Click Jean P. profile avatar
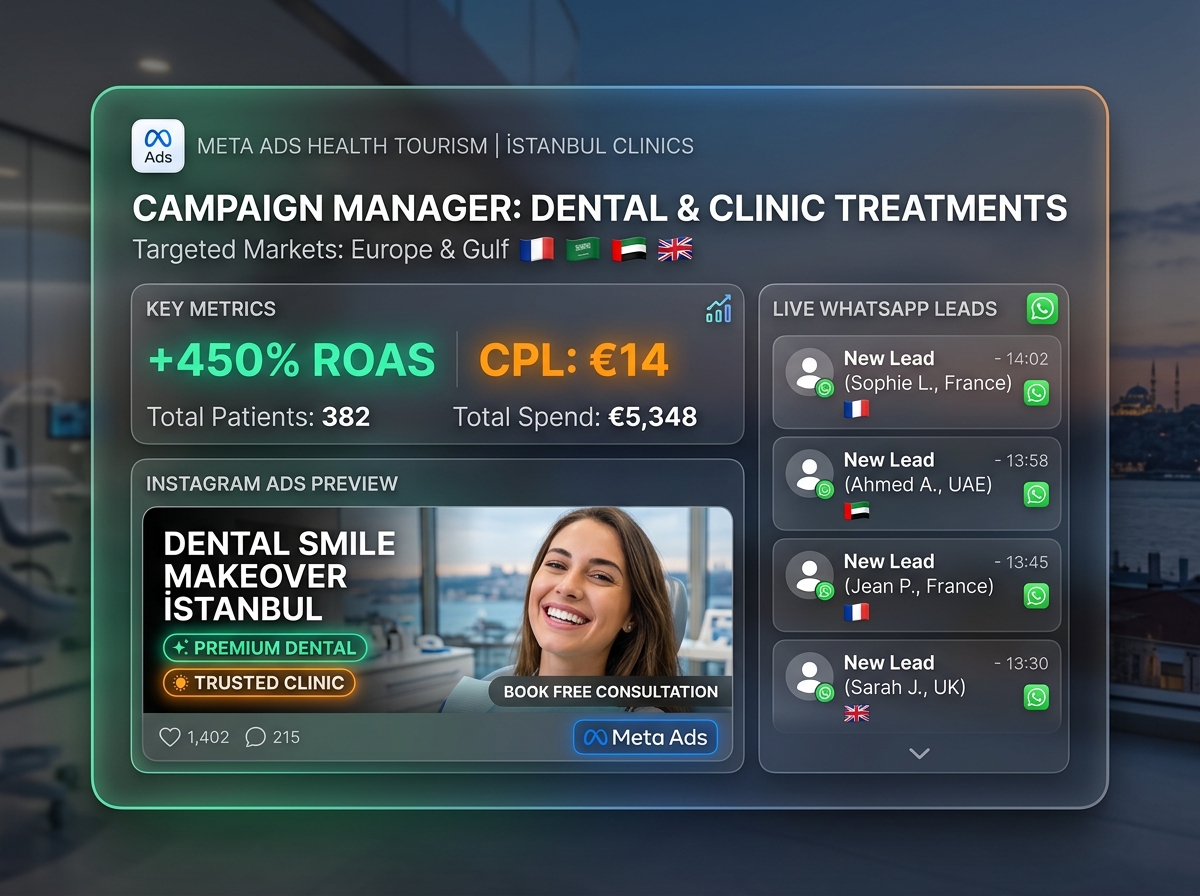Image resolution: width=1200 pixels, height=896 pixels. [809, 576]
